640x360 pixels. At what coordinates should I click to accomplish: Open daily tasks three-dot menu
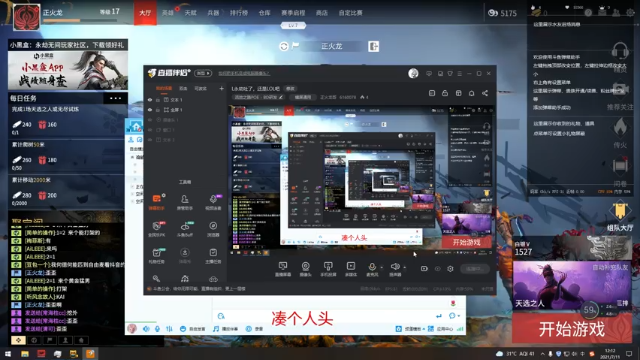[116, 98]
